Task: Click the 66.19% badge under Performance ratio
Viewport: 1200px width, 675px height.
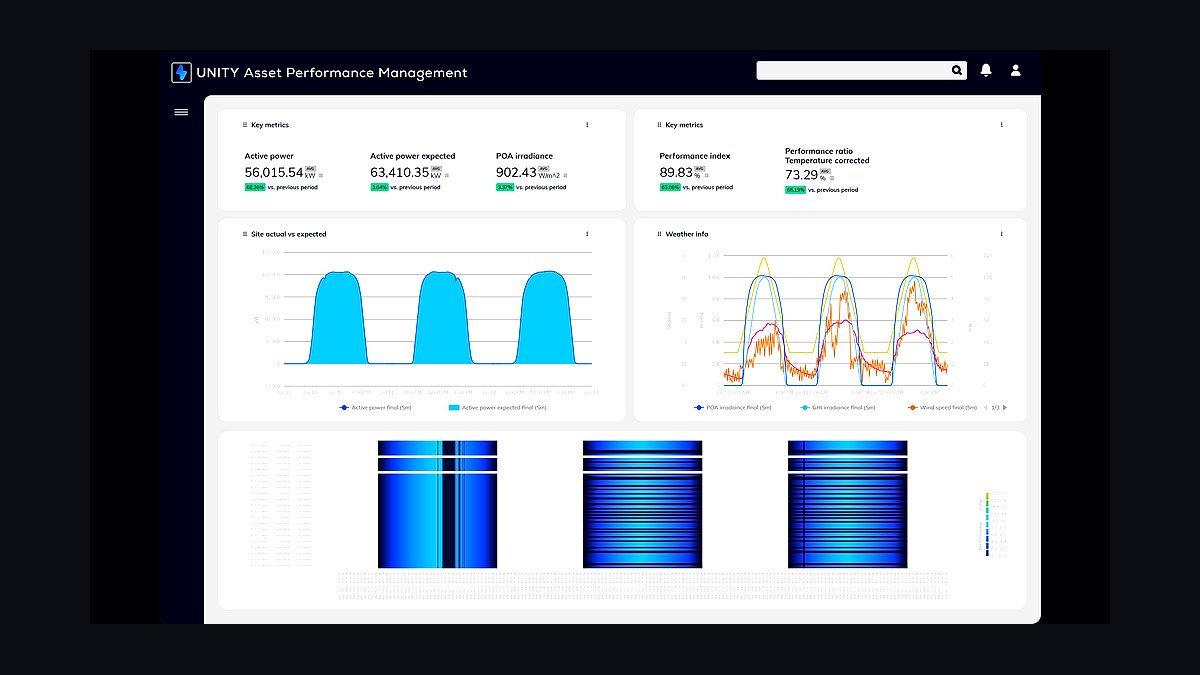Action: pyautogui.click(x=796, y=190)
